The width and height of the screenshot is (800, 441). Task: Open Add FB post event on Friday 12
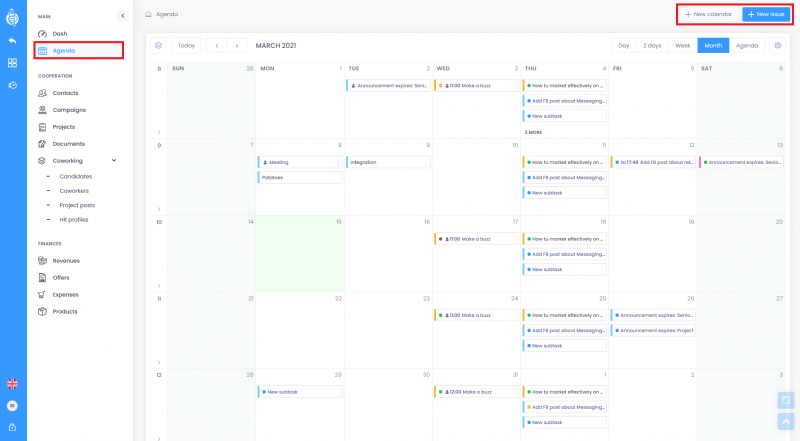[x=653, y=162]
